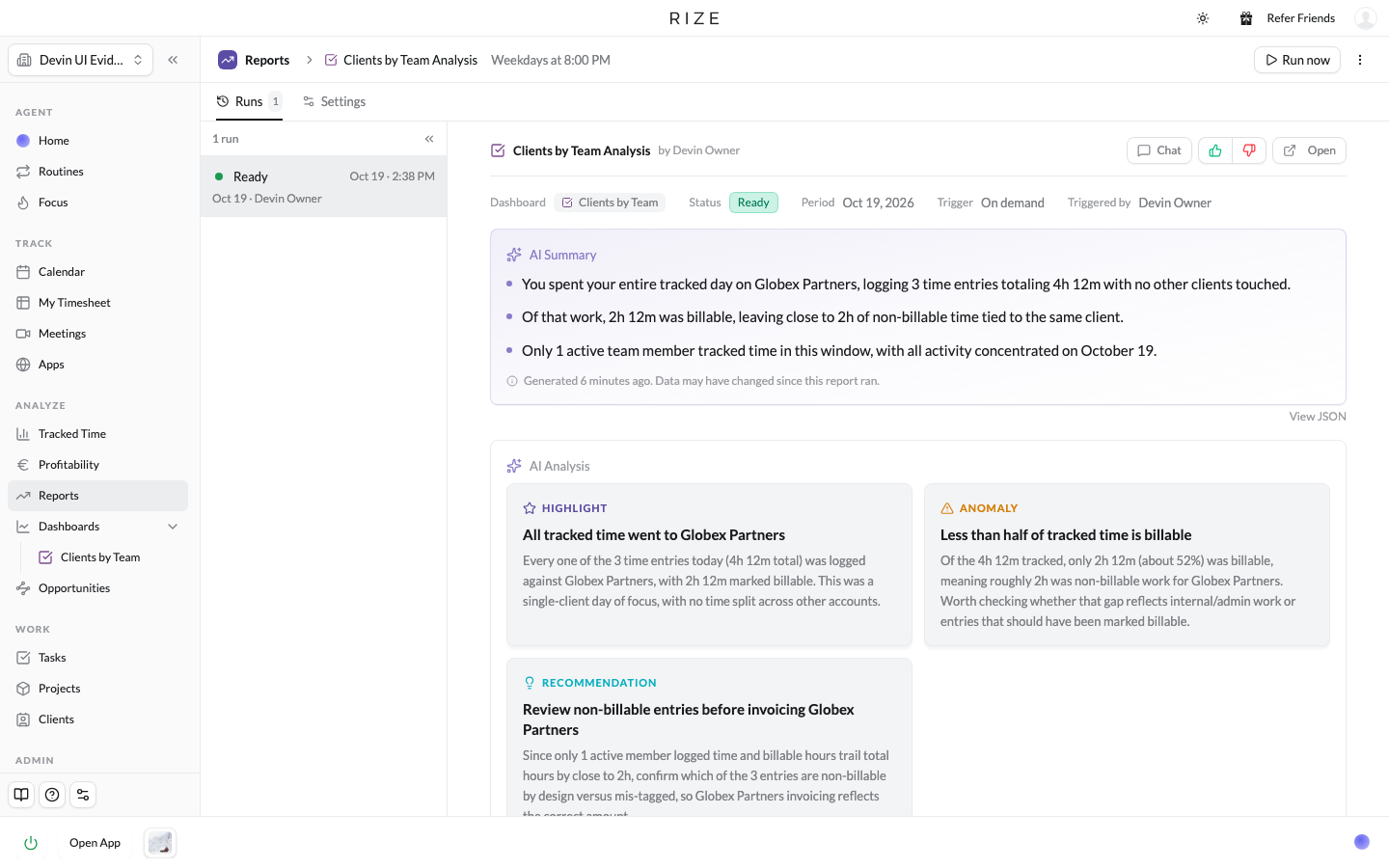Open the user profile avatar
Image resolution: width=1389 pixels, height=868 pixels.
coord(1365,18)
